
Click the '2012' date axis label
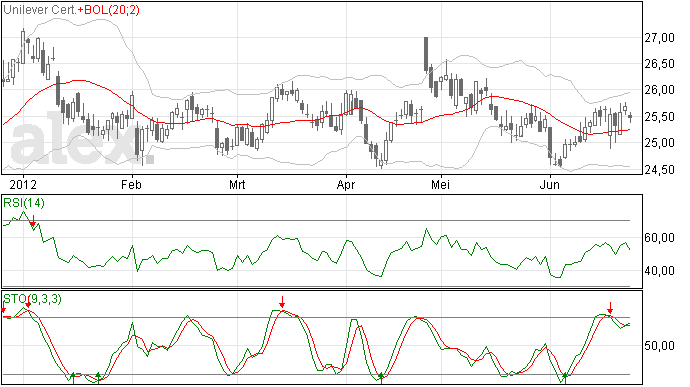point(23,184)
